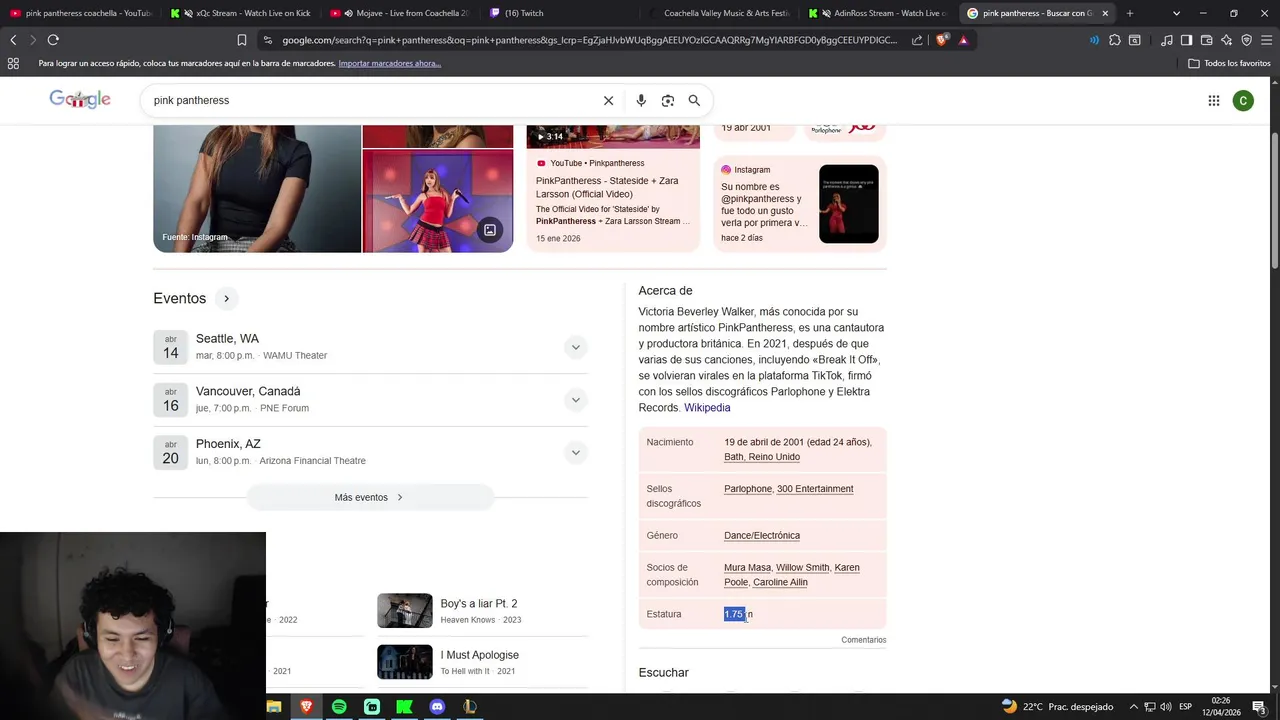The image size is (1280, 720).
Task: Switch to the Mojave Live from Coachella tab
Action: click(400, 13)
